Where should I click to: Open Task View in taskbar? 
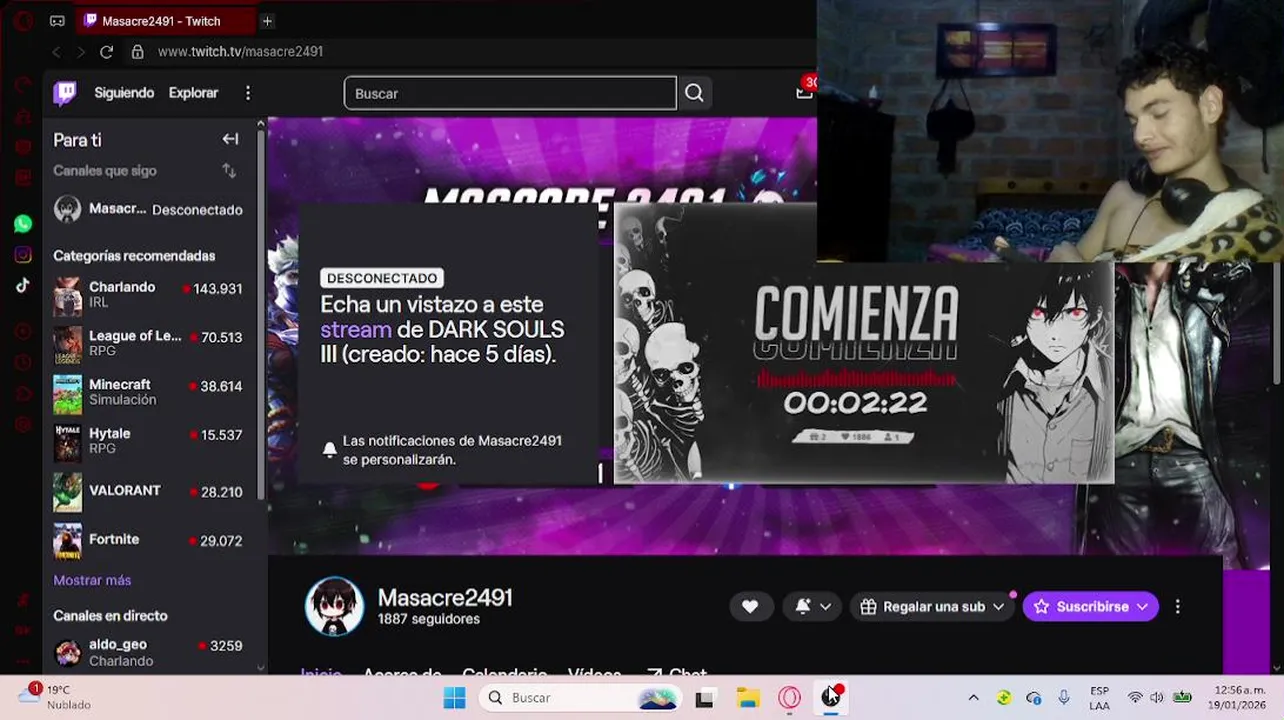pyautogui.click(x=704, y=698)
